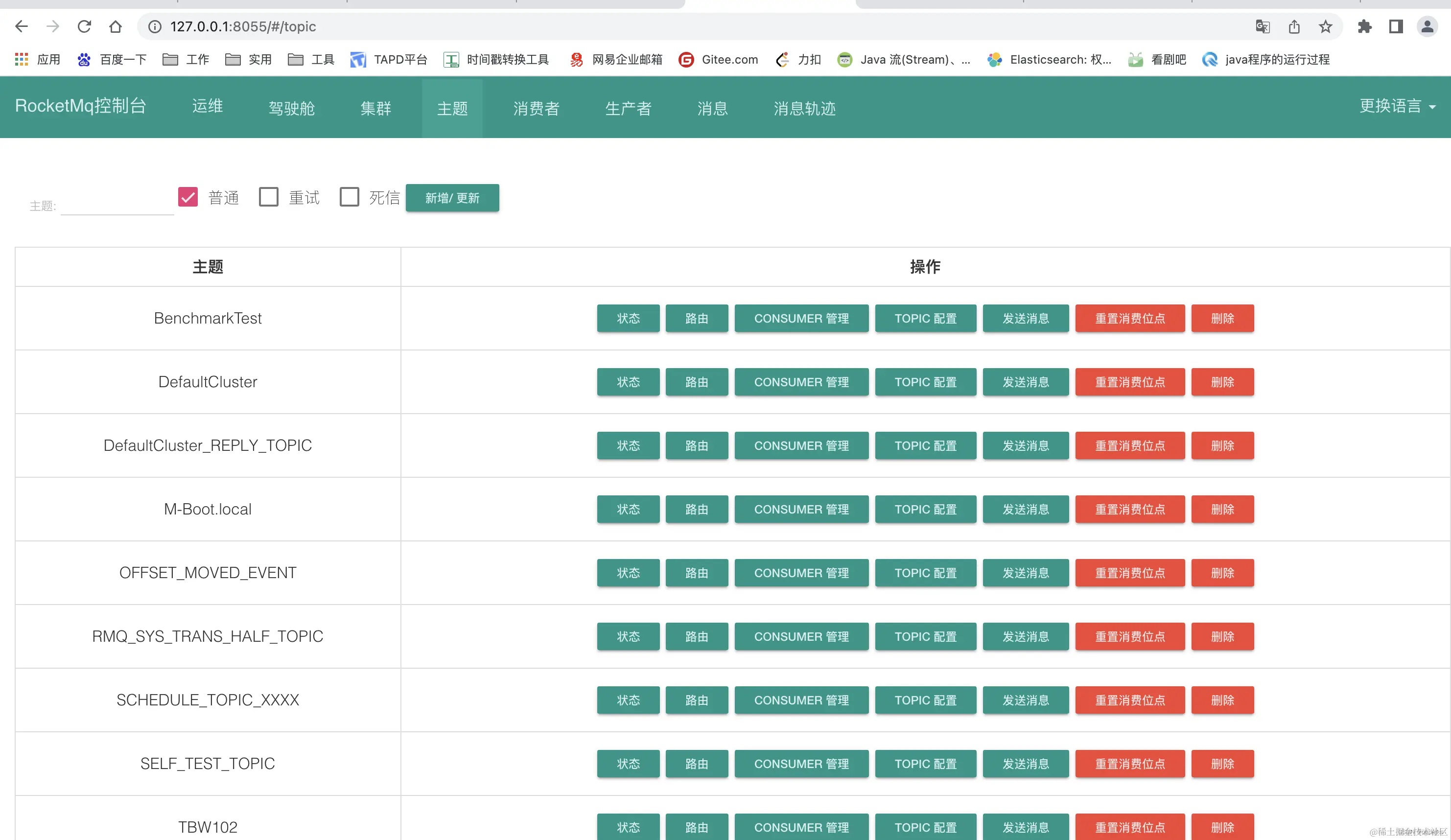Click the 新增/更新 button

pyautogui.click(x=452, y=198)
